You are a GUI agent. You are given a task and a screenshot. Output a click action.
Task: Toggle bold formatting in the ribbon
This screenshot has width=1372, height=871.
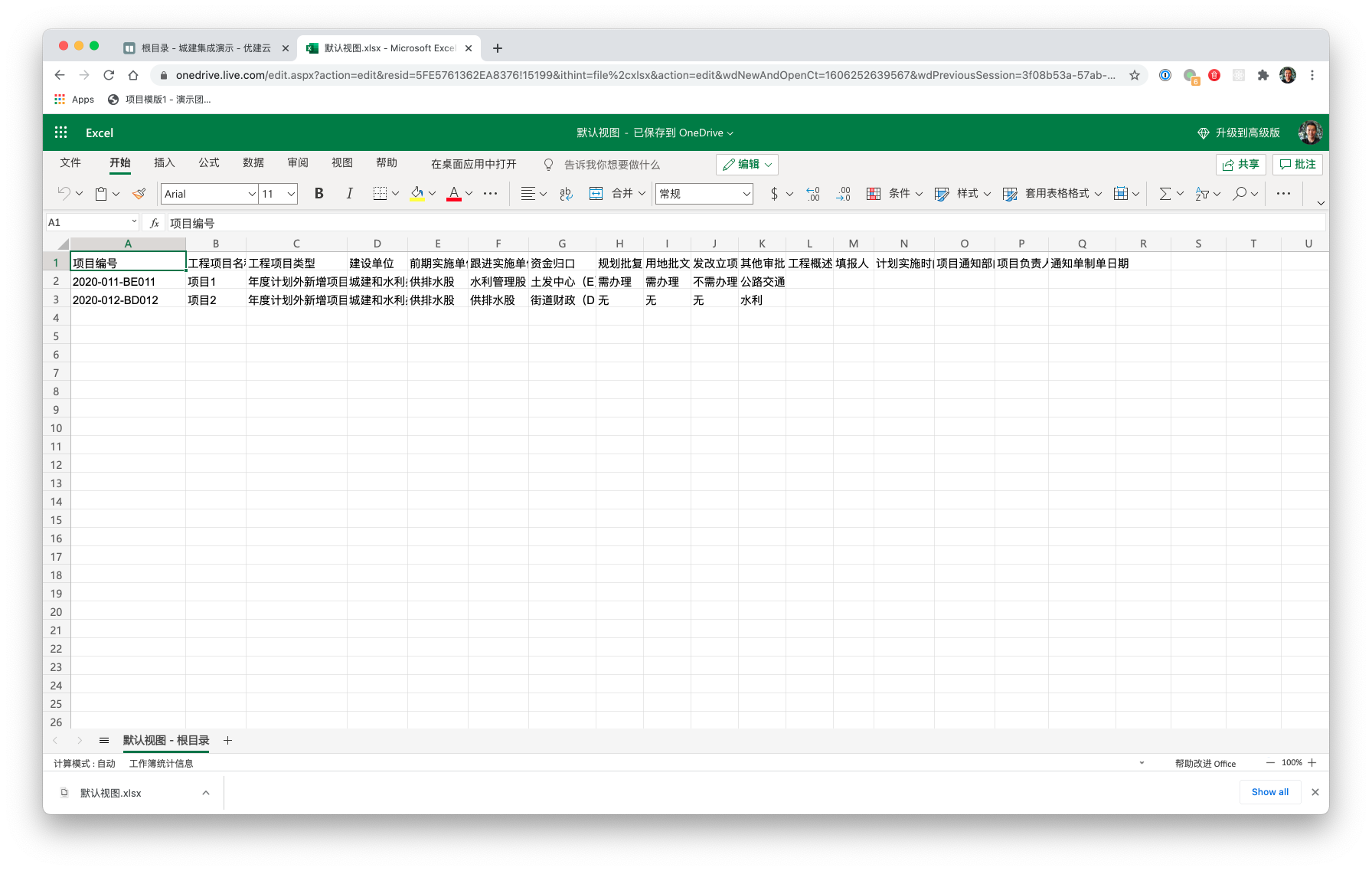(318, 194)
